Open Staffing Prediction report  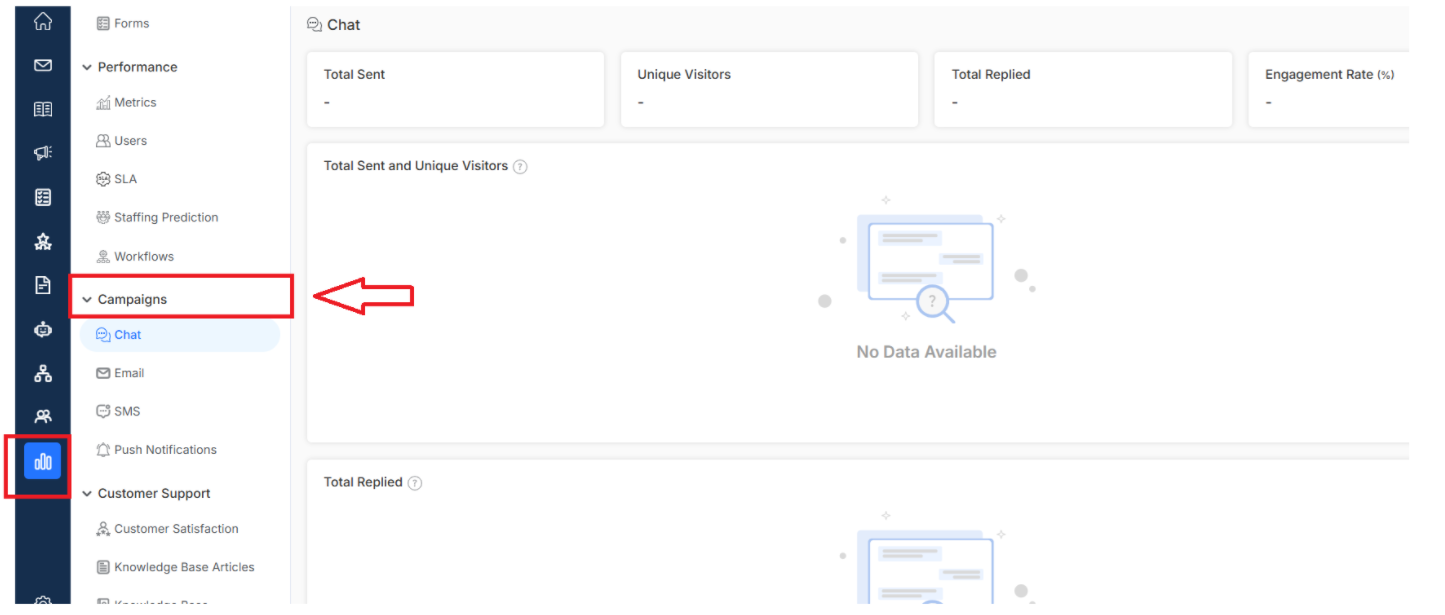(x=157, y=217)
